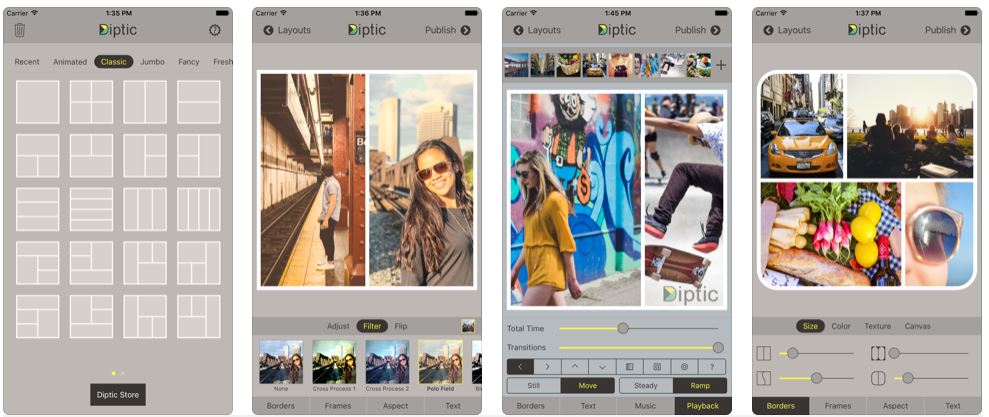Viewport: 989px width, 417px height.
Task: Select the yellow taxi photo in collage
Action: click(802, 126)
